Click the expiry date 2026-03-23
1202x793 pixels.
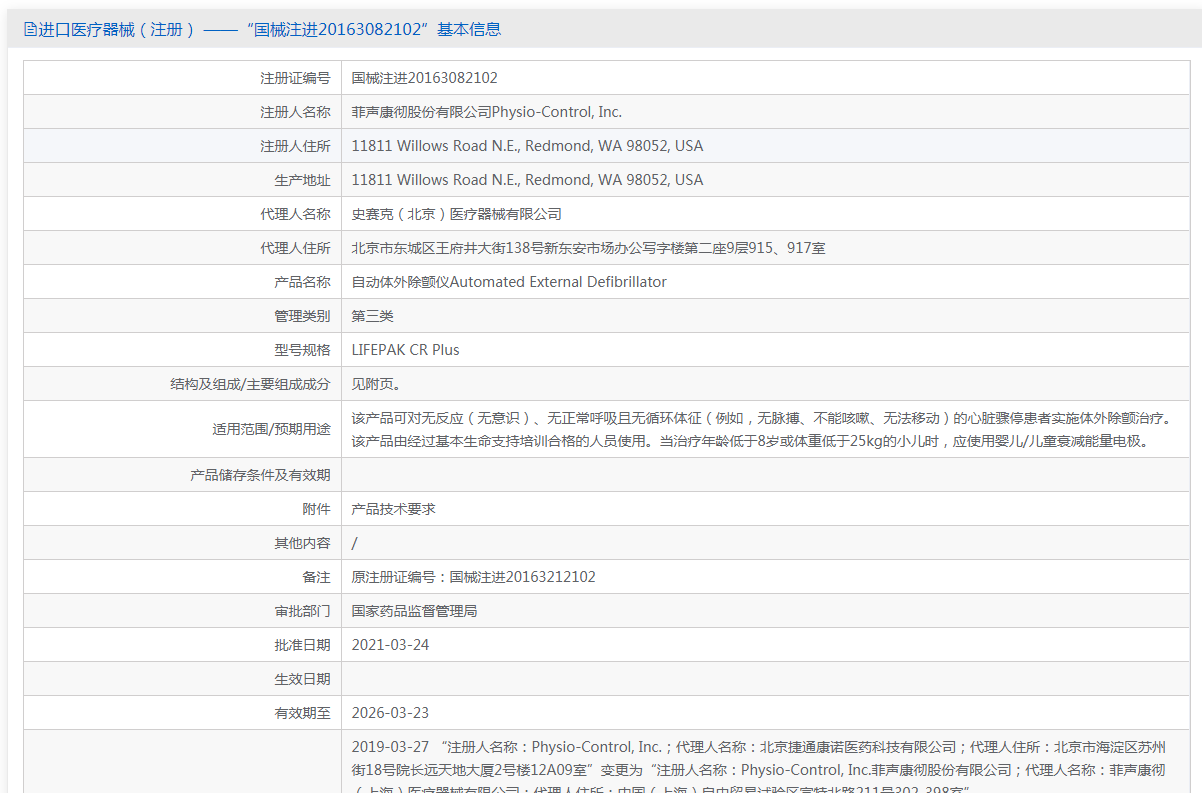coord(391,713)
